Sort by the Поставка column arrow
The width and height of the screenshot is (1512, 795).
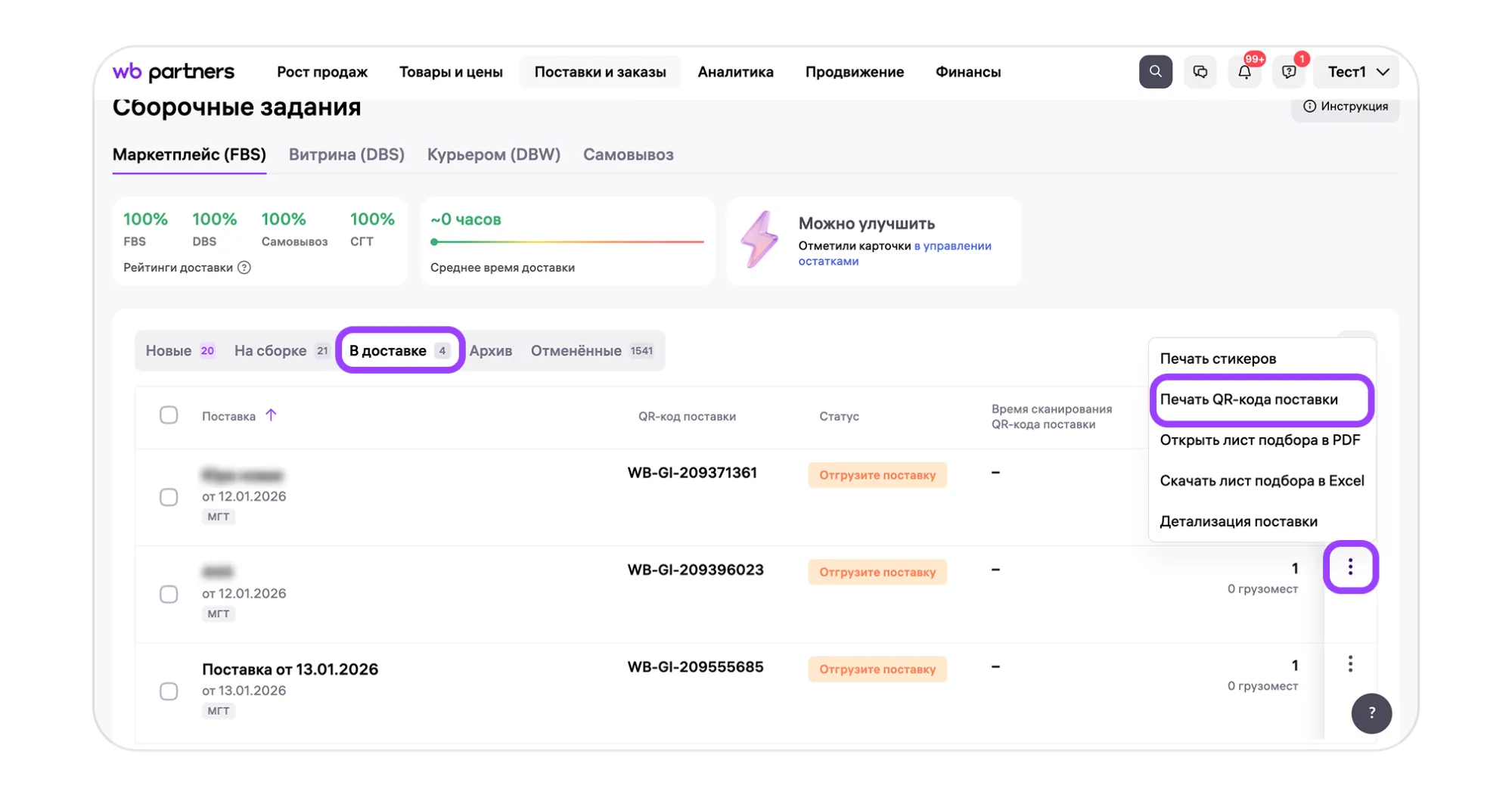click(271, 415)
